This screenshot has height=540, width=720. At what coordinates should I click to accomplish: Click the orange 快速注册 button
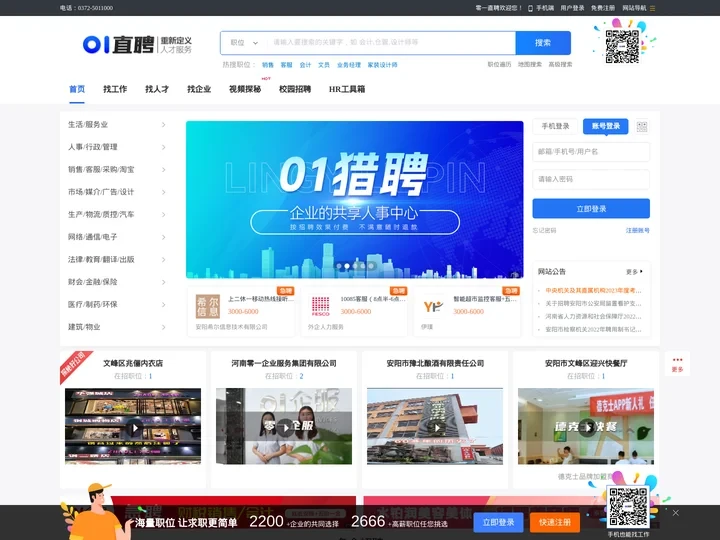coord(555,523)
